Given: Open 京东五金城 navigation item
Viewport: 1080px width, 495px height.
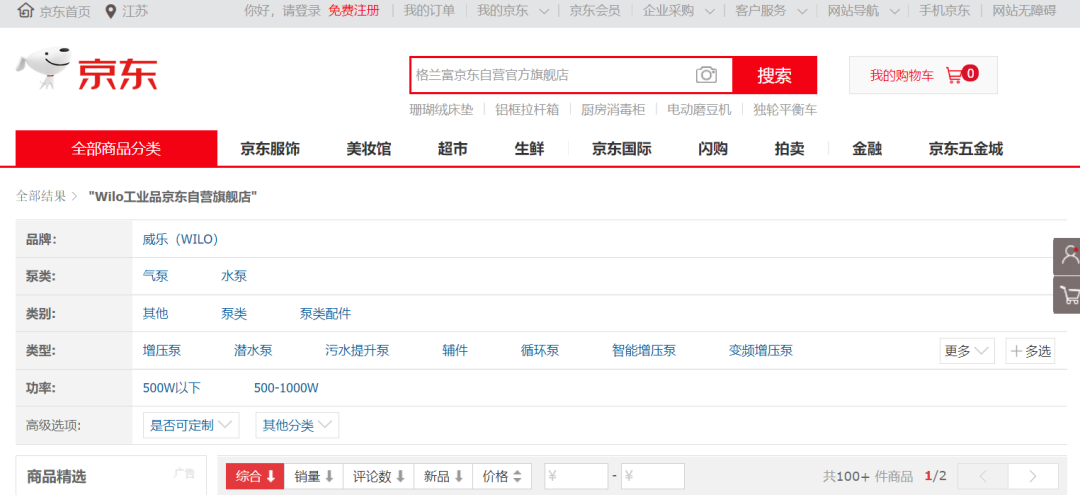Looking at the screenshot, I should pos(966,149).
